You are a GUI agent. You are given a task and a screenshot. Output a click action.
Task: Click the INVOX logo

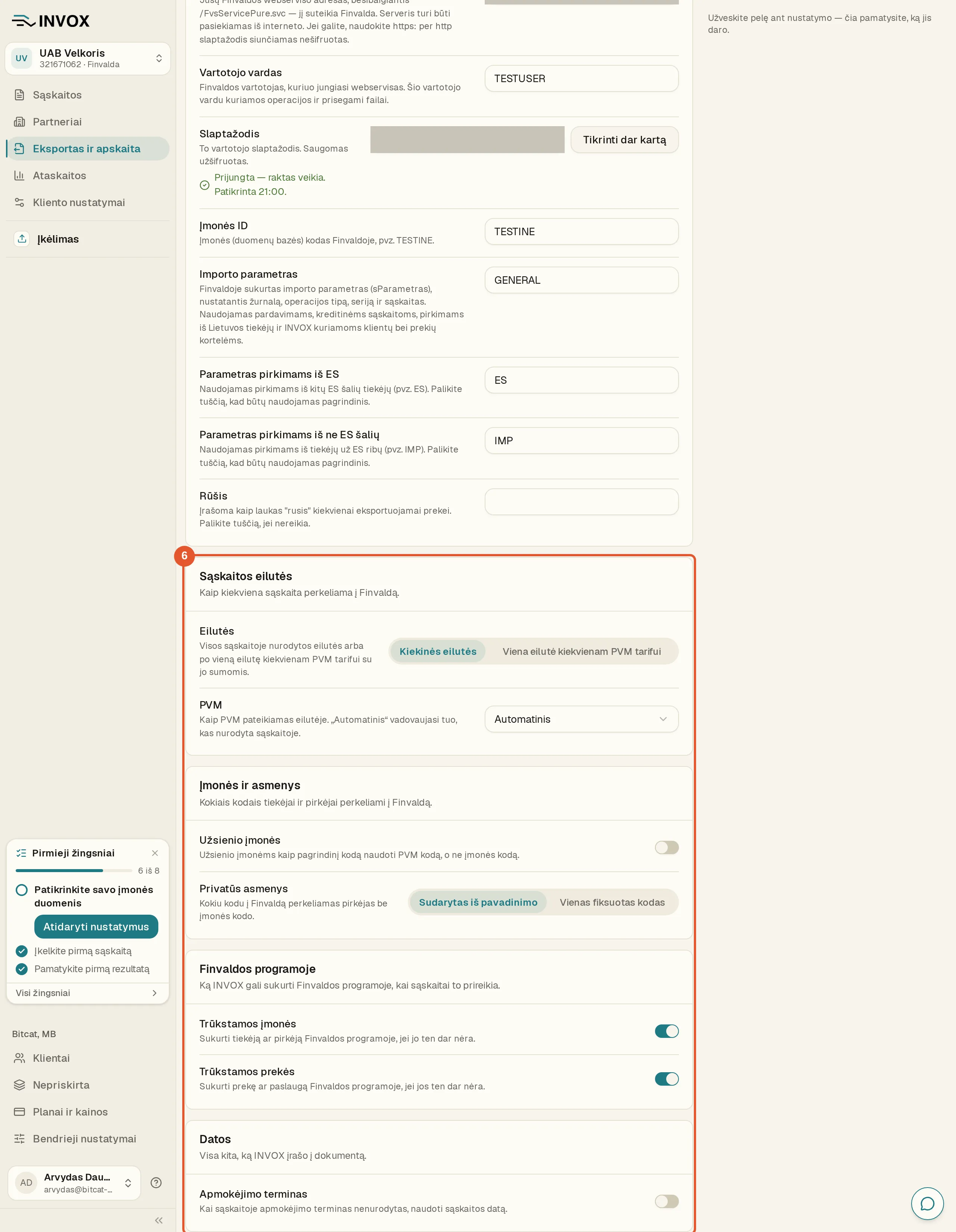(51, 21)
